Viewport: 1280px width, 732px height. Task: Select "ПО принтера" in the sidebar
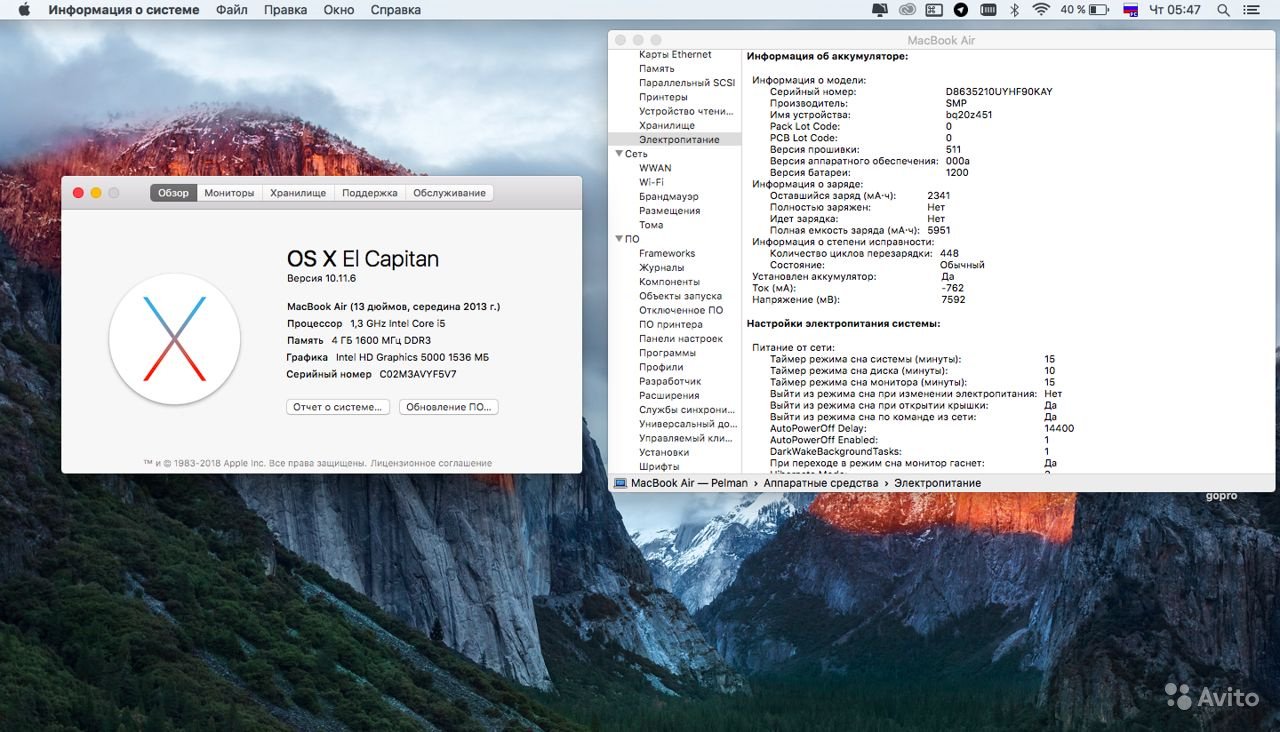671,324
